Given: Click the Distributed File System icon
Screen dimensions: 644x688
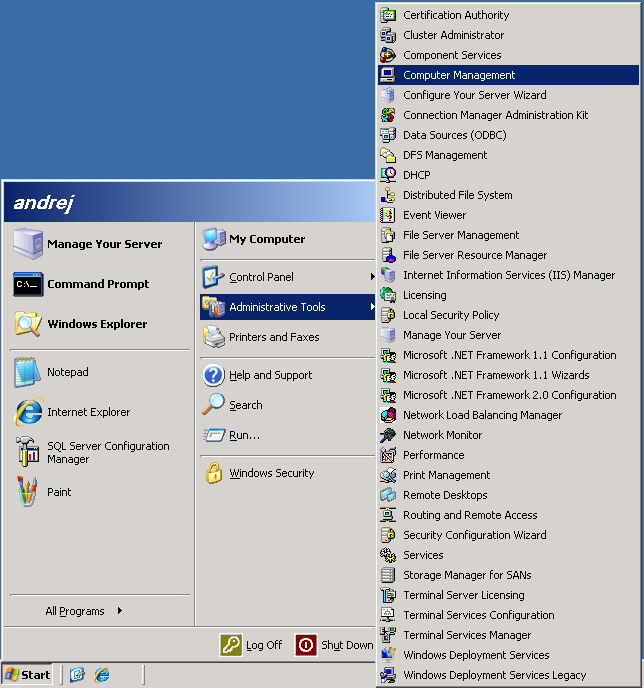Looking at the screenshot, I should [388, 195].
